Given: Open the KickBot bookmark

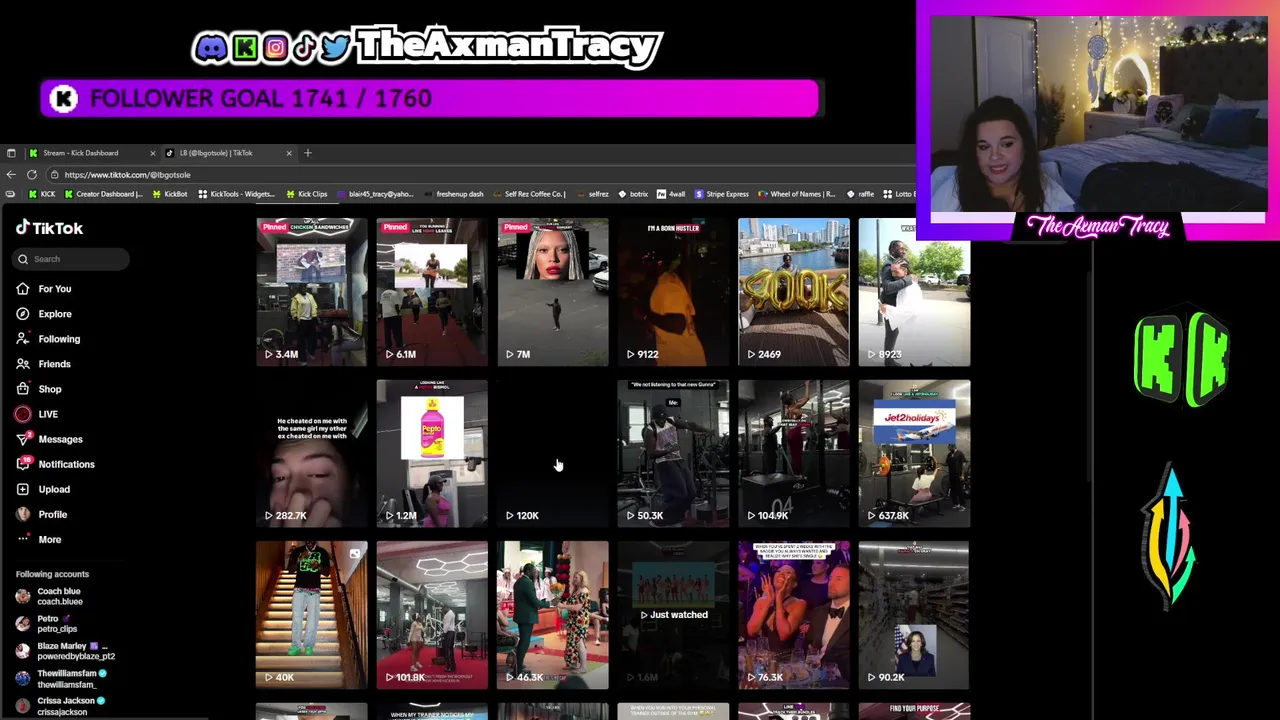Looking at the screenshot, I should [170, 194].
